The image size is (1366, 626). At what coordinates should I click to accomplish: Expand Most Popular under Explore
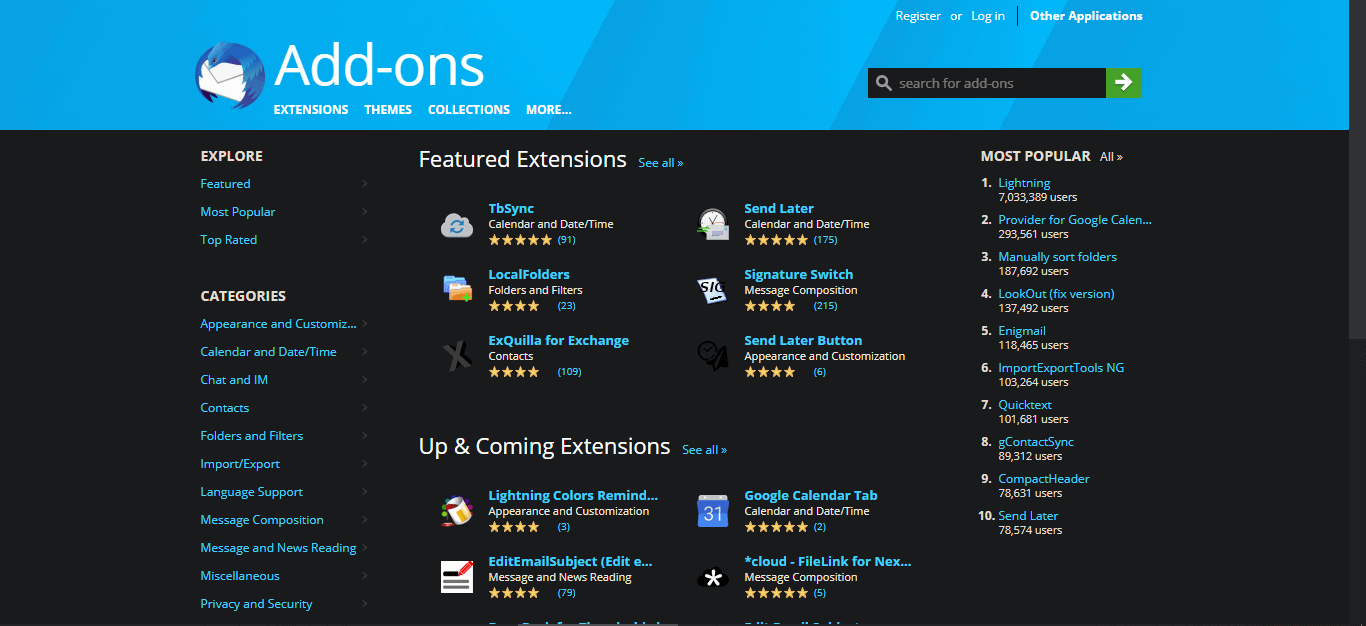(237, 211)
